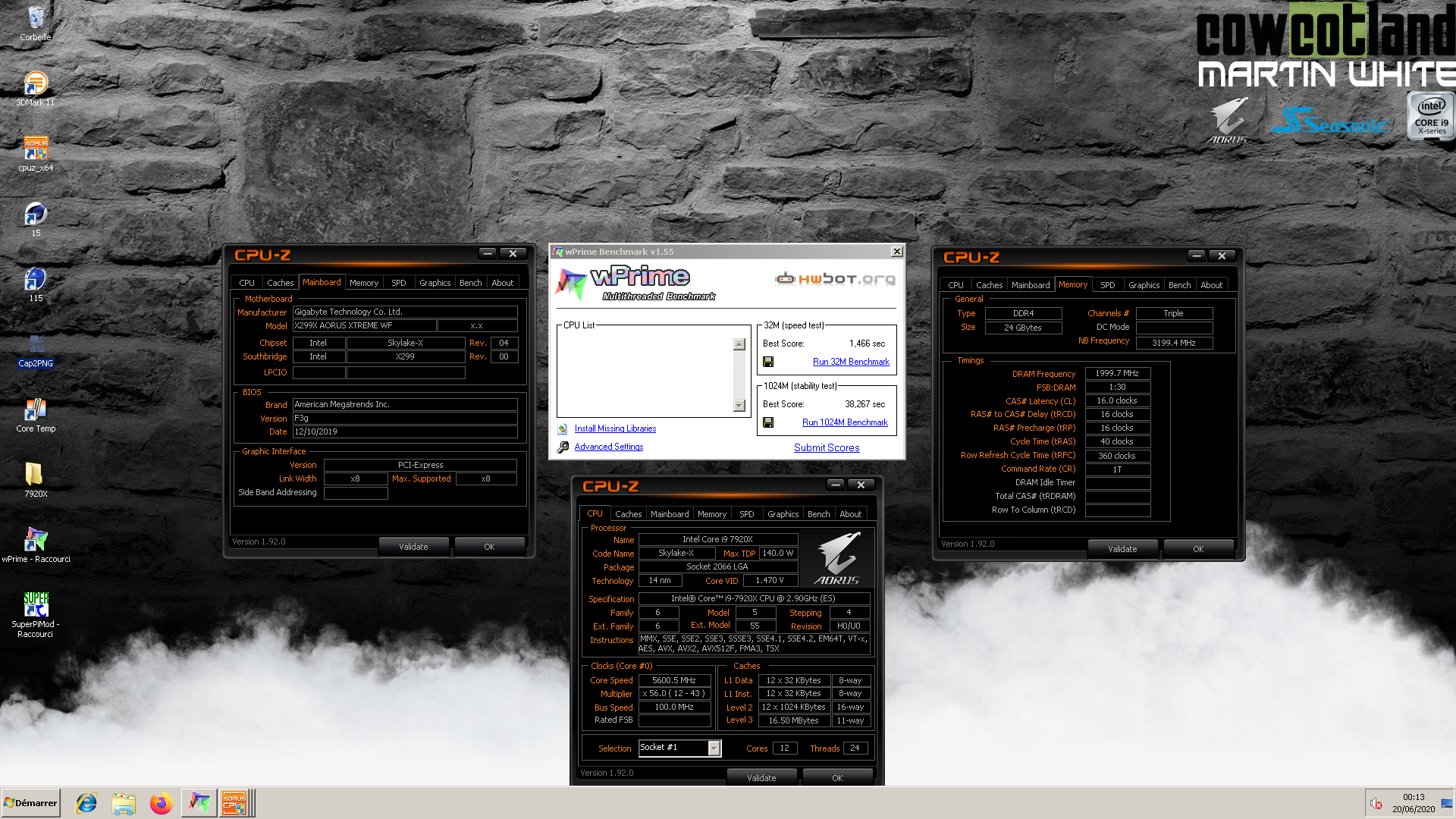Click the network tray icon

click(x=1446, y=804)
